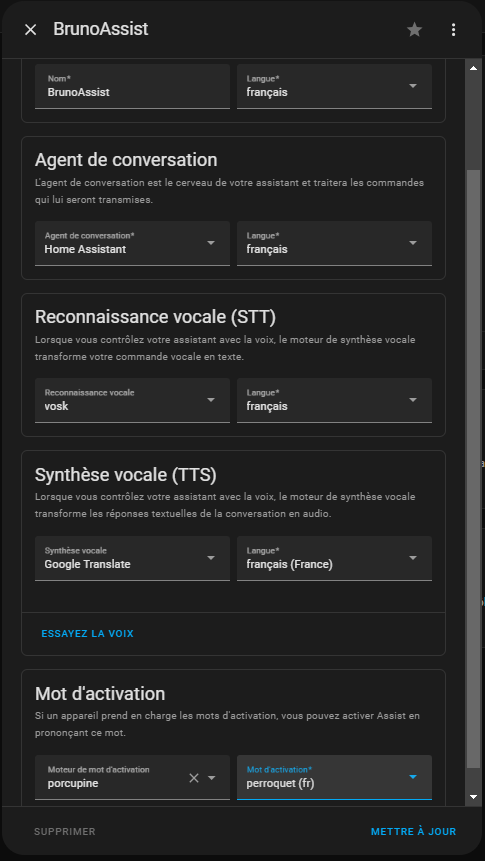Click the vertical scrollbar thumb

473,468
